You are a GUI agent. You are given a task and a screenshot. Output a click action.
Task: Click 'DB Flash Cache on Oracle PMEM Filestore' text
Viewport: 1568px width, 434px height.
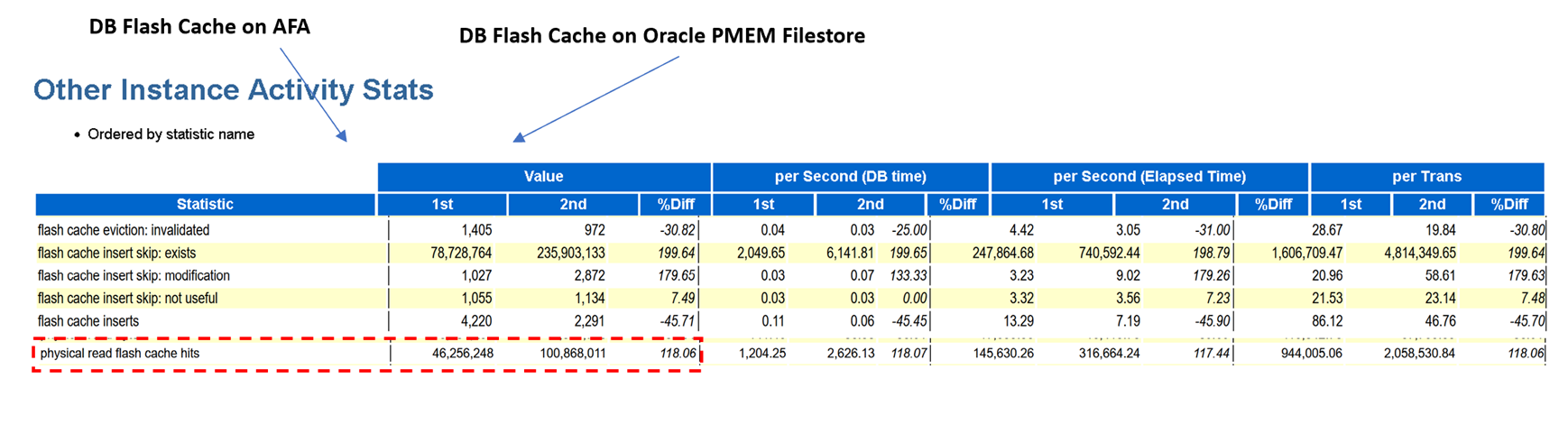662,36
